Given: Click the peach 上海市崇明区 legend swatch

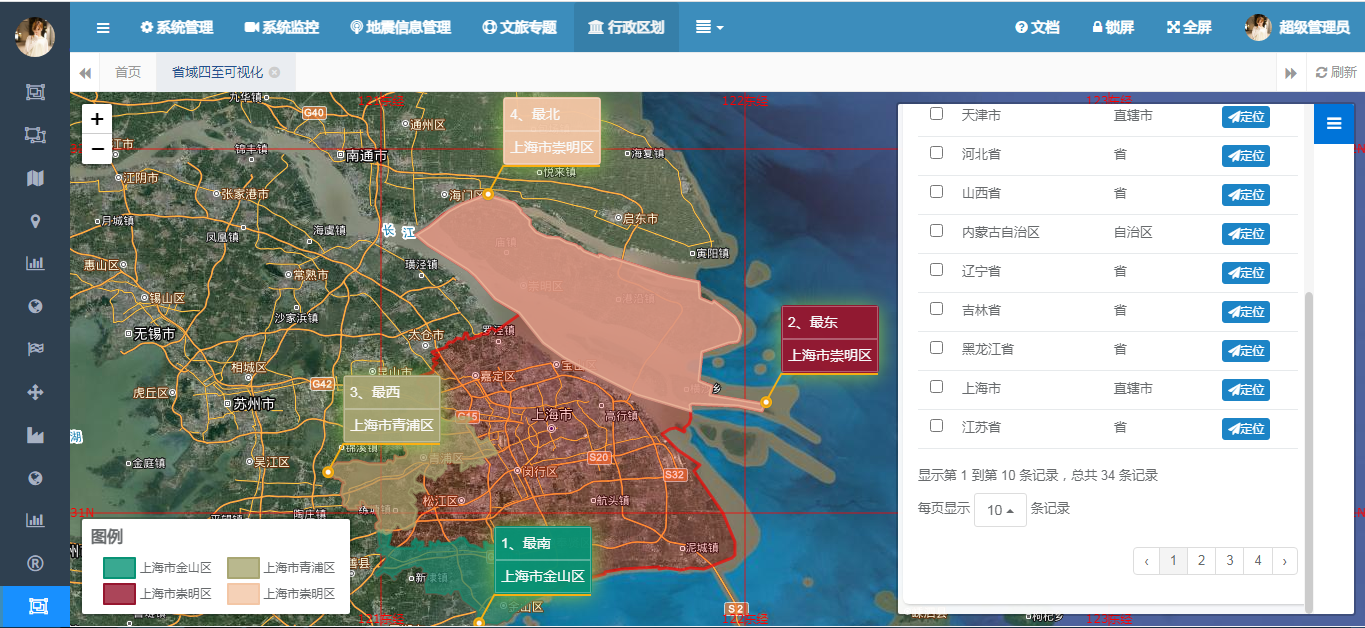Looking at the screenshot, I should click(243, 594).
